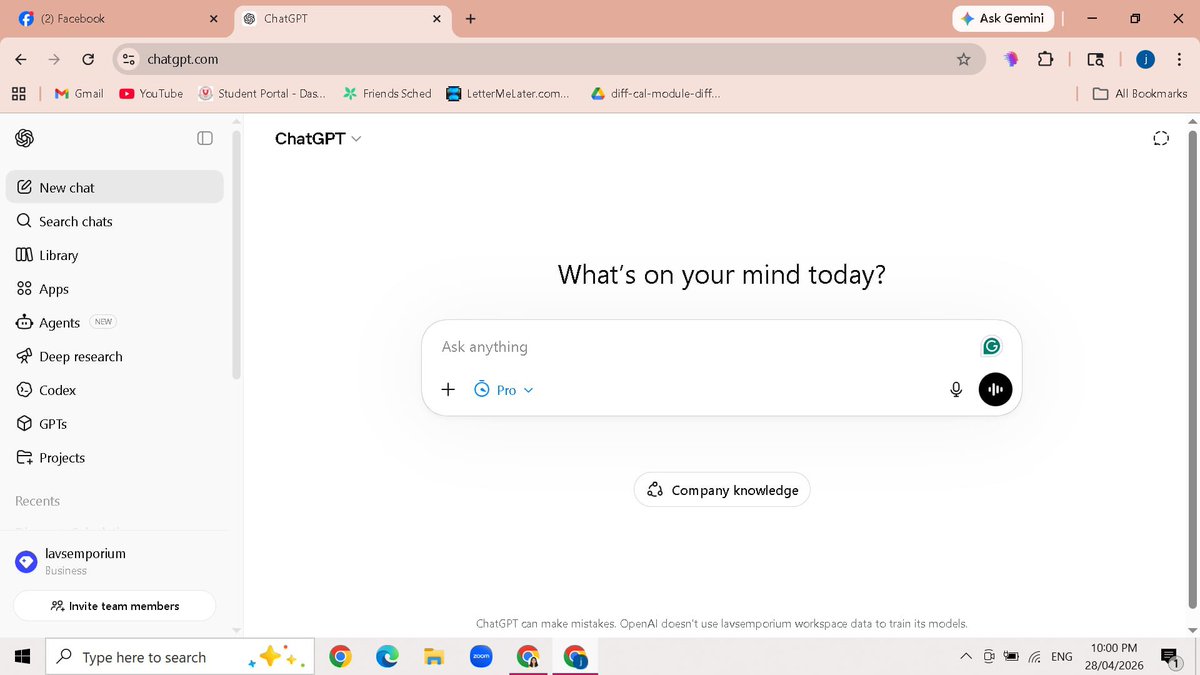This screenshot has height=675, width=1200.
Task: Open the All Bookmarks folder
Action: pos(1140,93)
